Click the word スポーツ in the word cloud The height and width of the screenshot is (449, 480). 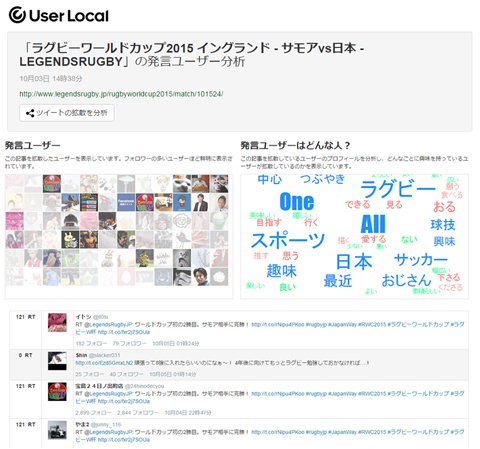tap(288, 240)
